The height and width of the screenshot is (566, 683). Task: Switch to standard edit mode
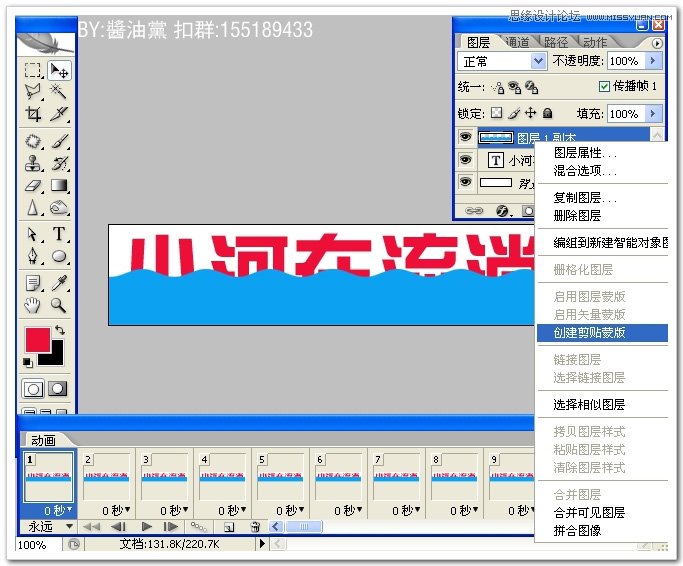pyautogui.click(x=33, y=389)
